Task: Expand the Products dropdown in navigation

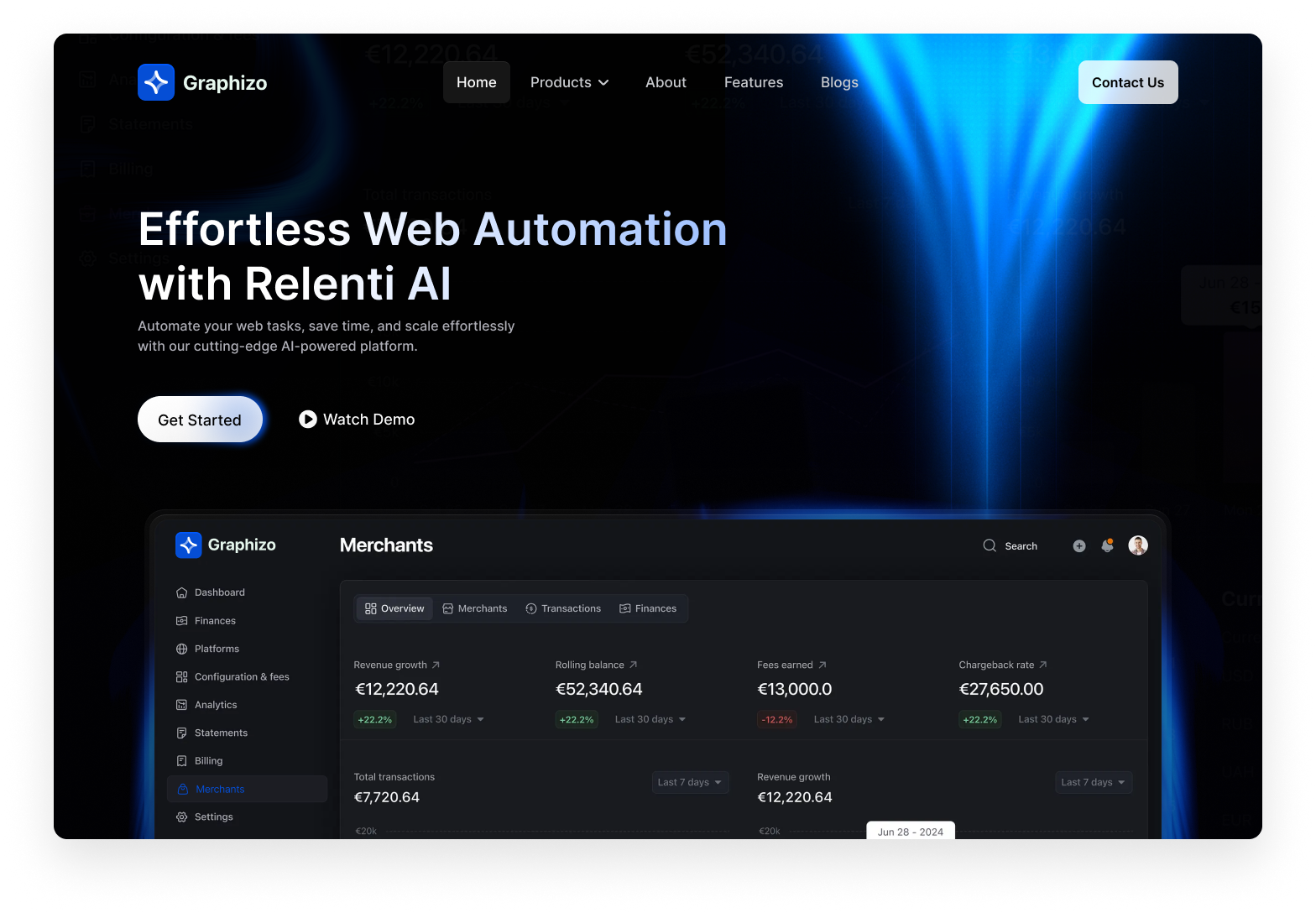Action: point(569,82)
